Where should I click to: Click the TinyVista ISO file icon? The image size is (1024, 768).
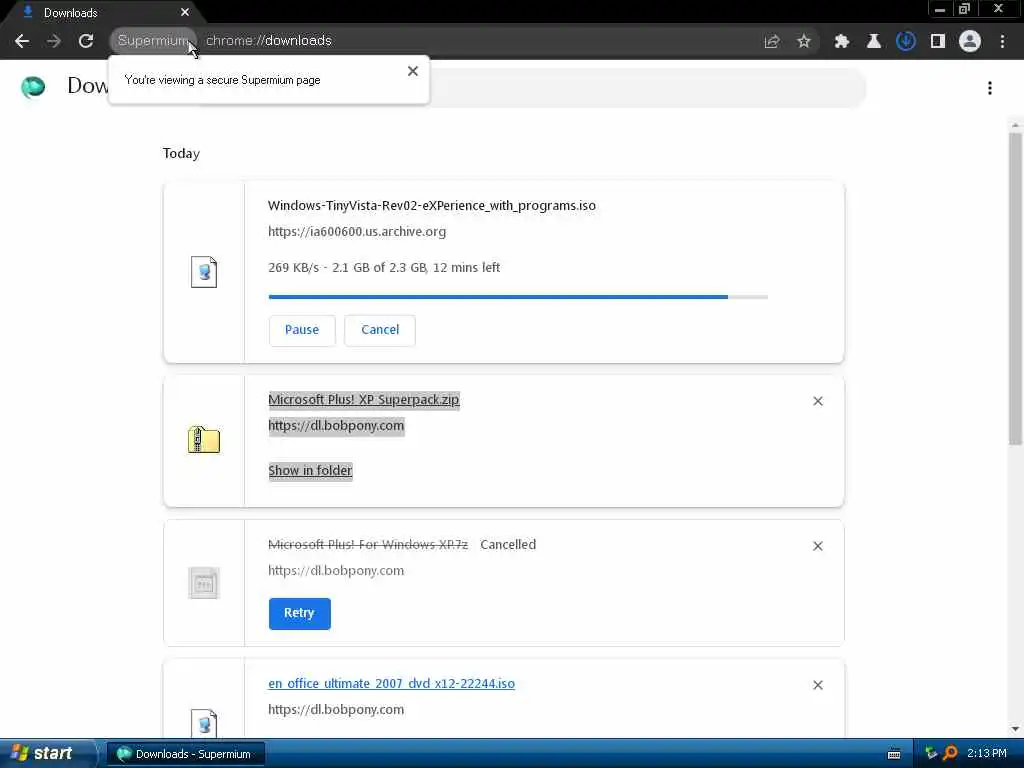tap(204, 272)
